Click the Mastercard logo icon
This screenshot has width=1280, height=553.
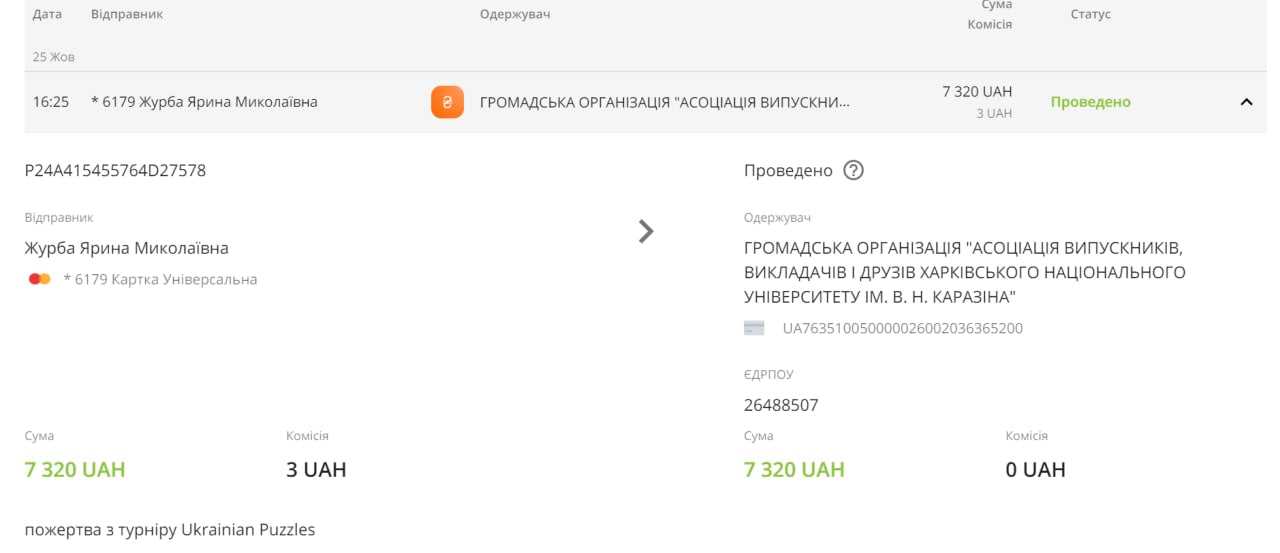click(x=40, y=279)
